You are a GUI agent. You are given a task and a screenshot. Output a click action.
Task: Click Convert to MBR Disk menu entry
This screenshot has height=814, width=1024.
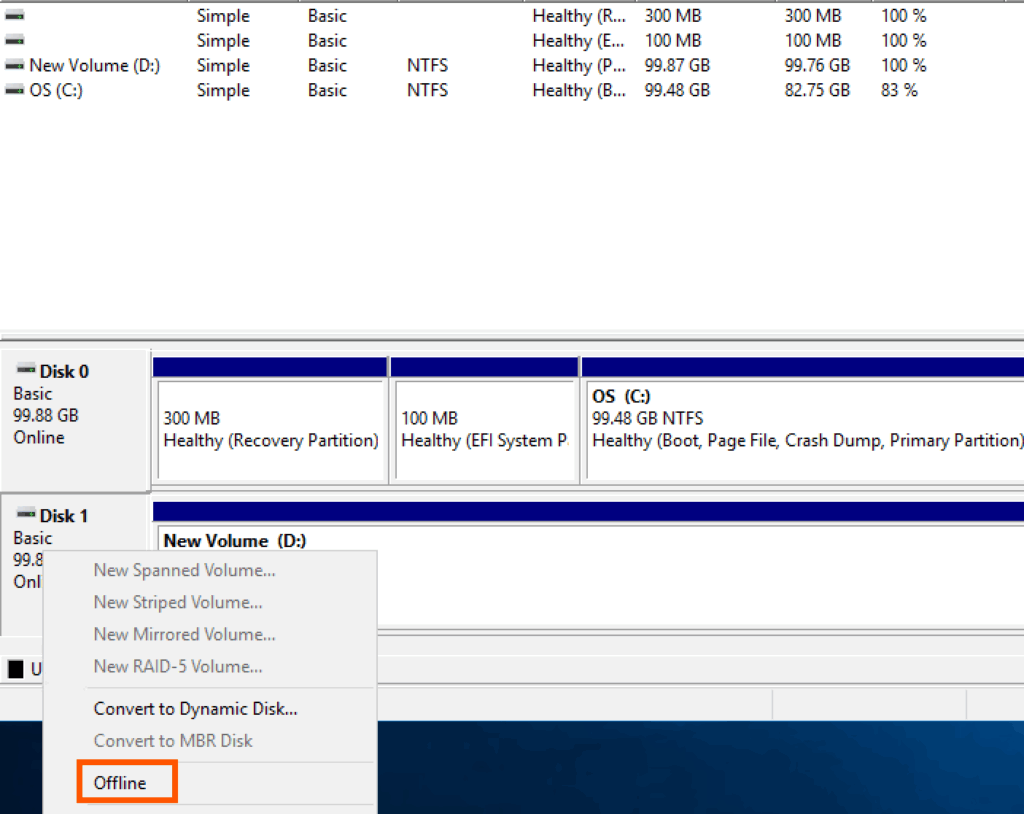pos(173,741)
